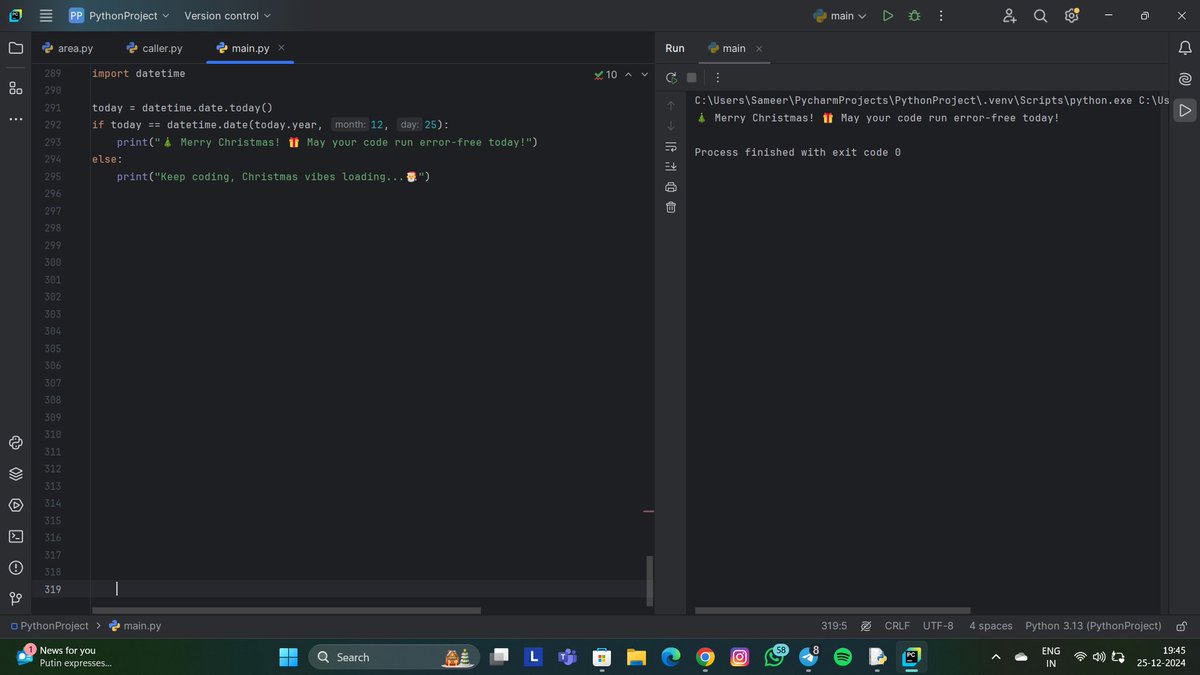Clear all console output trash icon
This screenshot has width=1200, height=675.
click(671, 207)
